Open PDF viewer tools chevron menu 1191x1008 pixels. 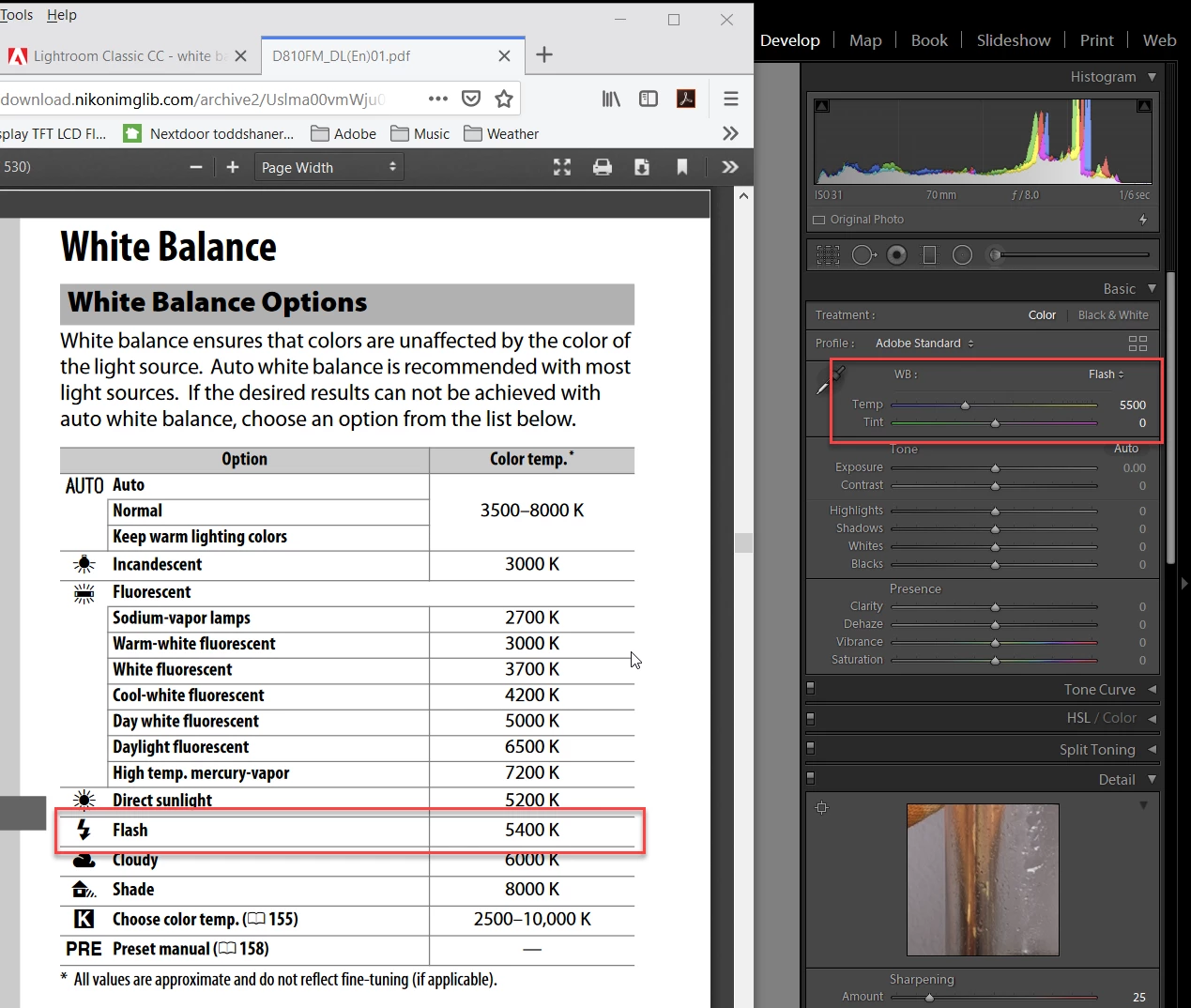730,167
